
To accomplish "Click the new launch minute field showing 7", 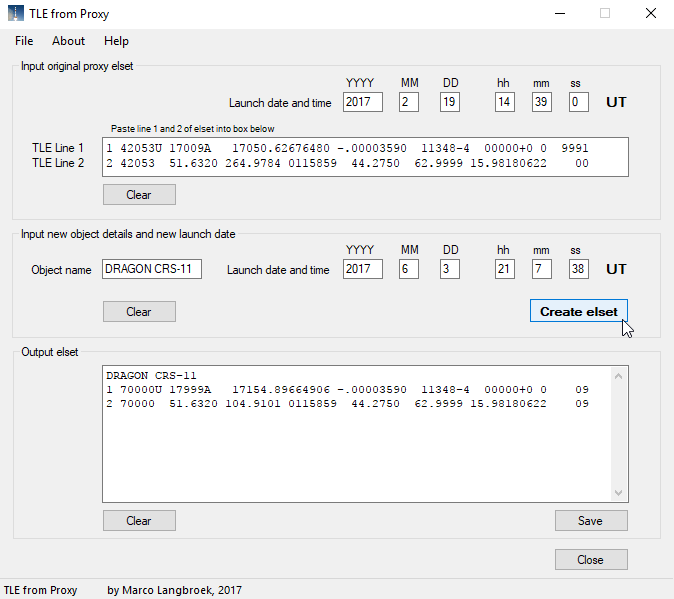I will pos(542,269).
